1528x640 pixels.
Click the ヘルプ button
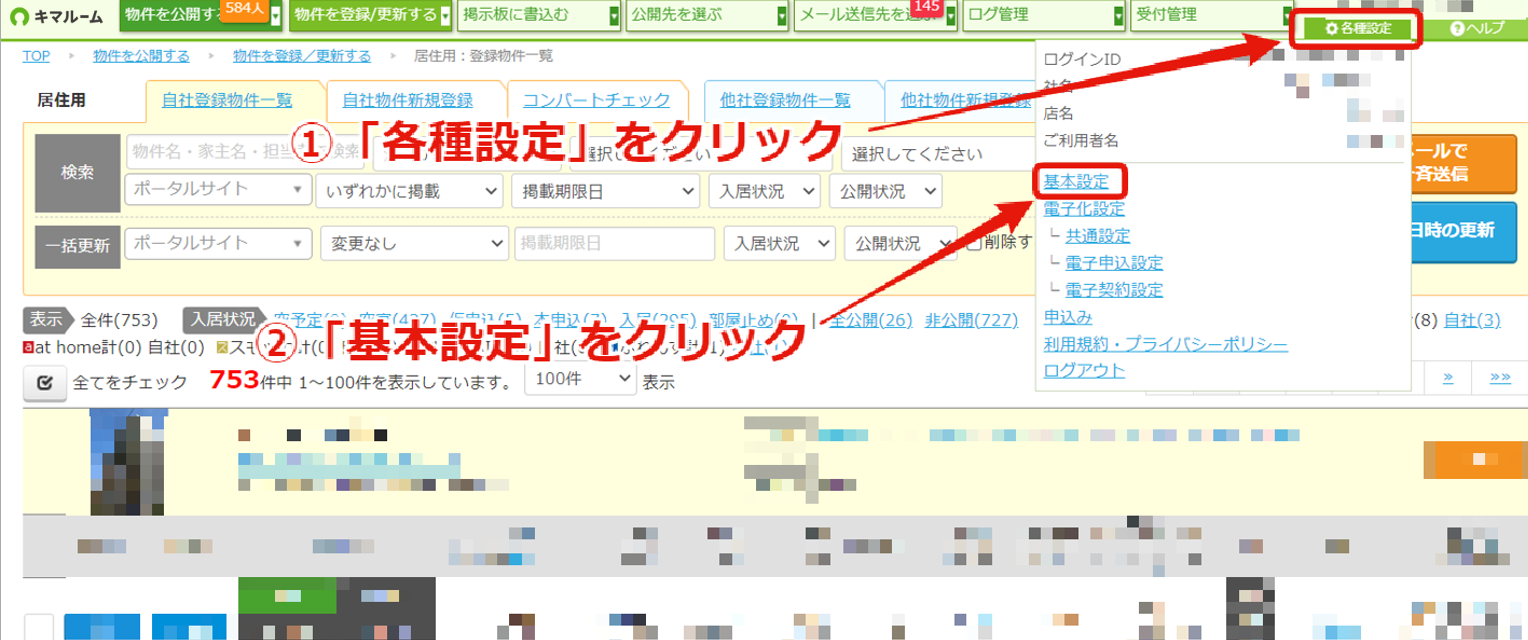tap(1476, 29)
